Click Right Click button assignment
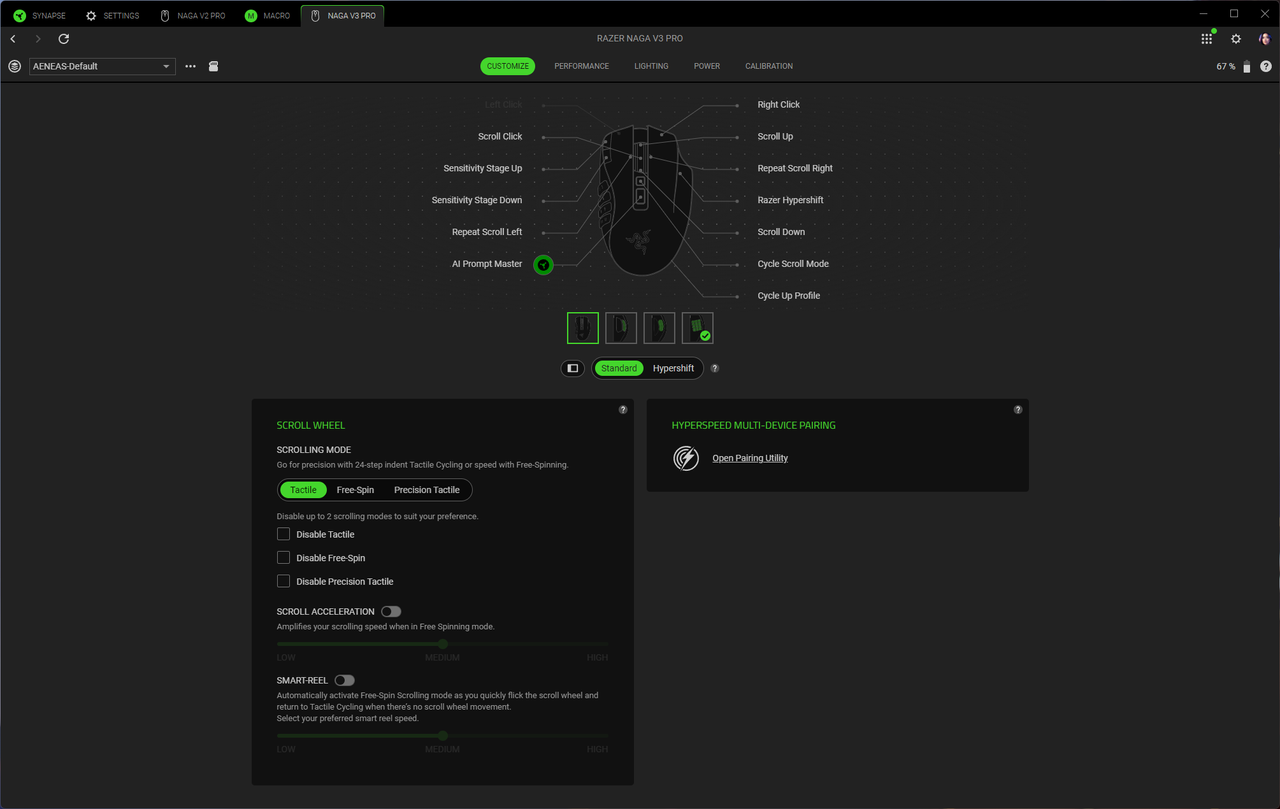 [x=779, y=105]
